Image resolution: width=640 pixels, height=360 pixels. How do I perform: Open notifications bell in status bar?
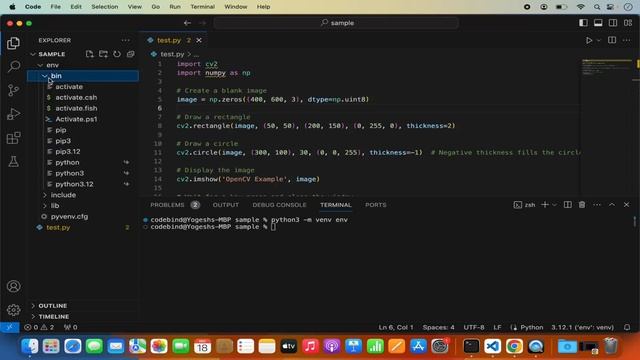click(627, 327)
